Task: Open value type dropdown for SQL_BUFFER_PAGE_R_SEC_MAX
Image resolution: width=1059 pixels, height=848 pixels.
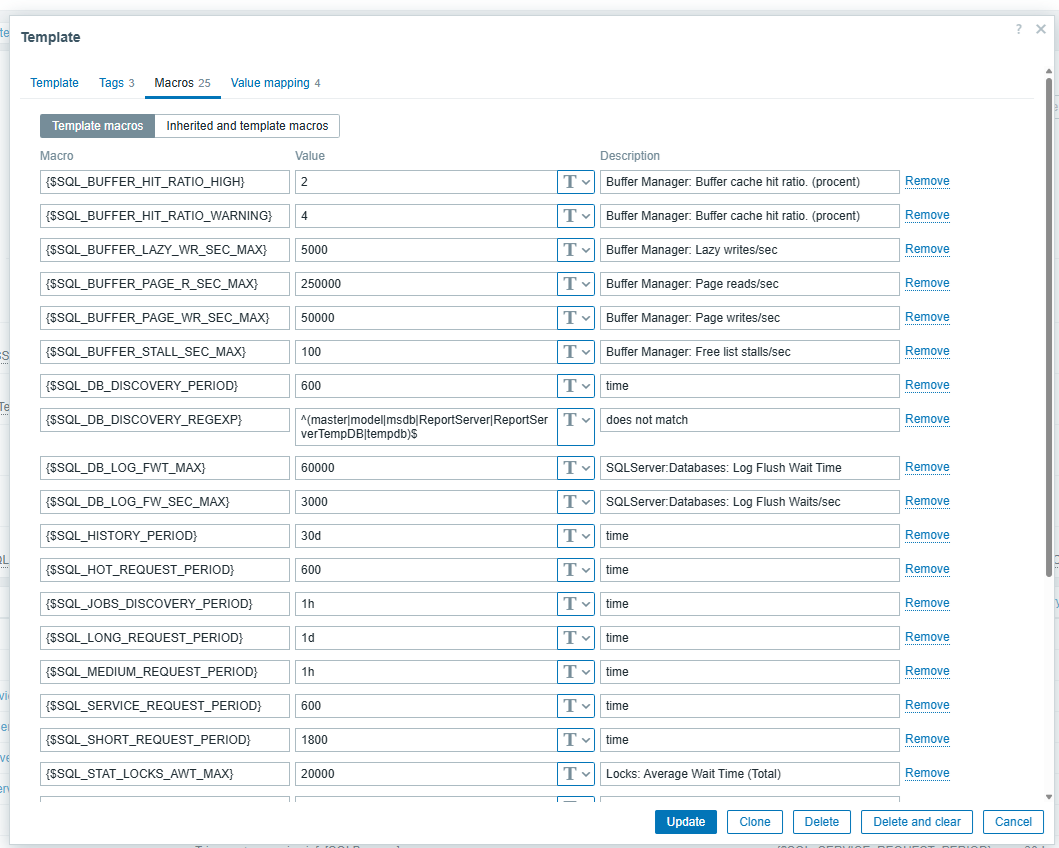Action: 575,284
